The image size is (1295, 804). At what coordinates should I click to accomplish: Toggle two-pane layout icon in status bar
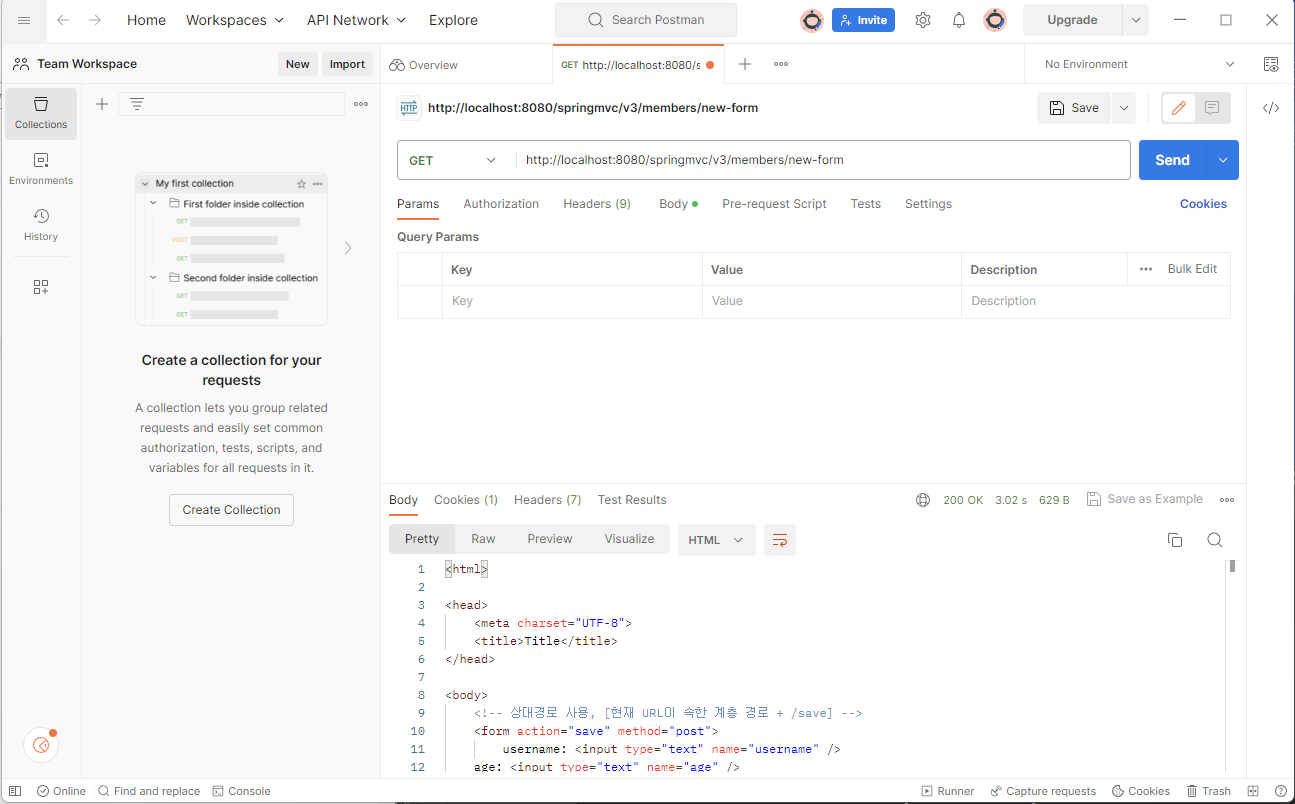[1253, 791]
